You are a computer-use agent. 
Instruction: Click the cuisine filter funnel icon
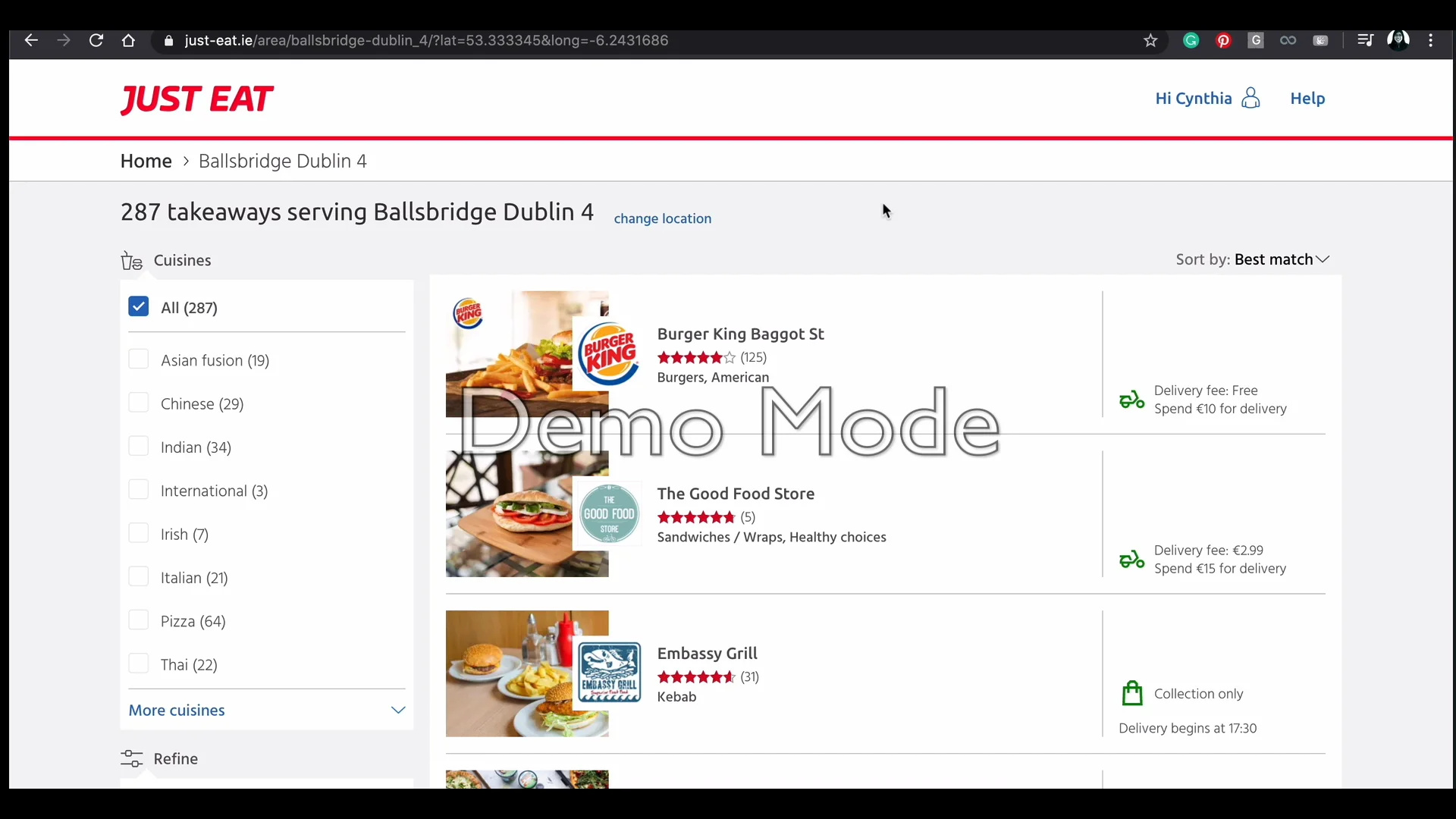[131, 260]
